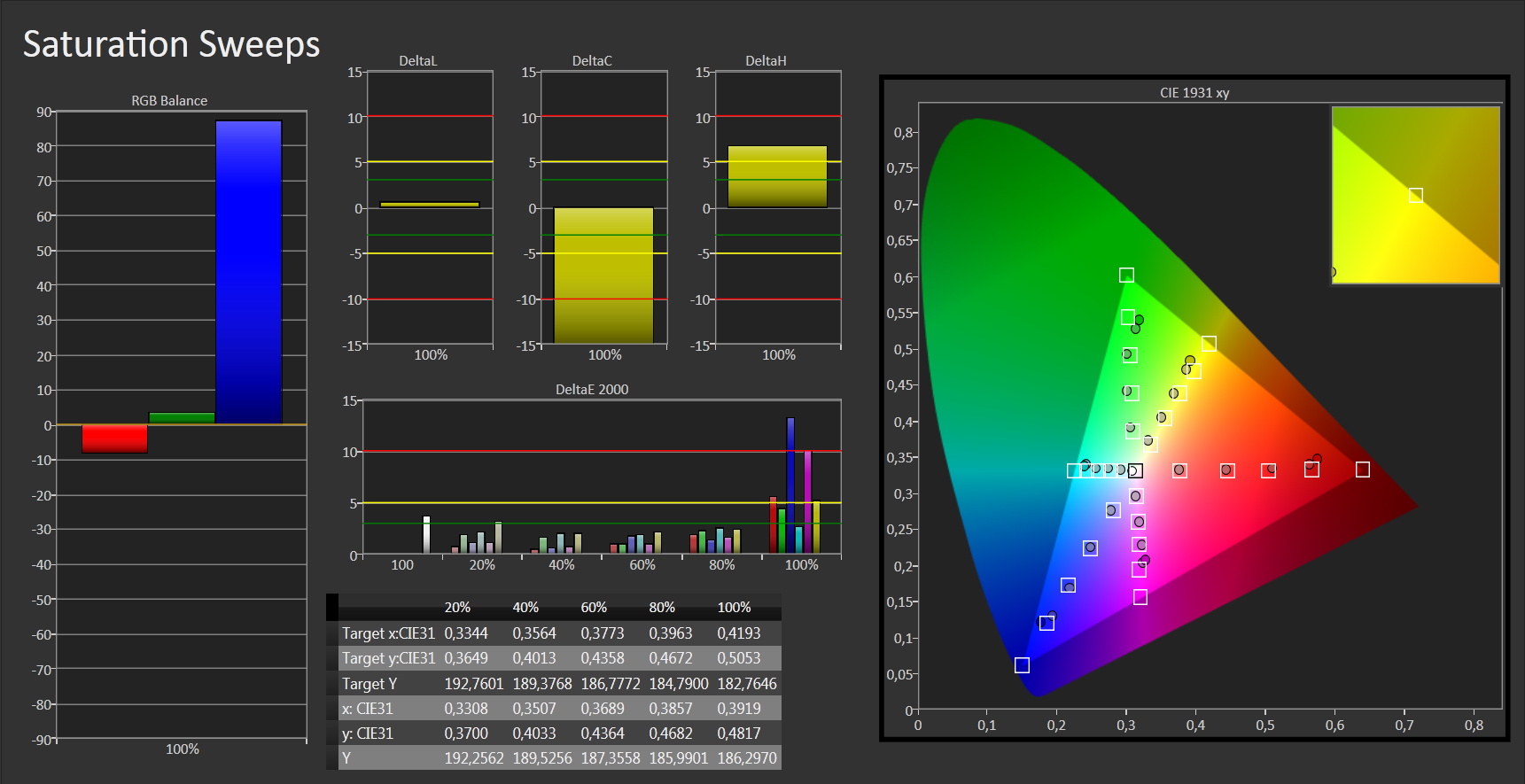The height and width of the screenshot is (784, 1525).
Task: Click cell value 0,5053
Action: pos(739,658)
